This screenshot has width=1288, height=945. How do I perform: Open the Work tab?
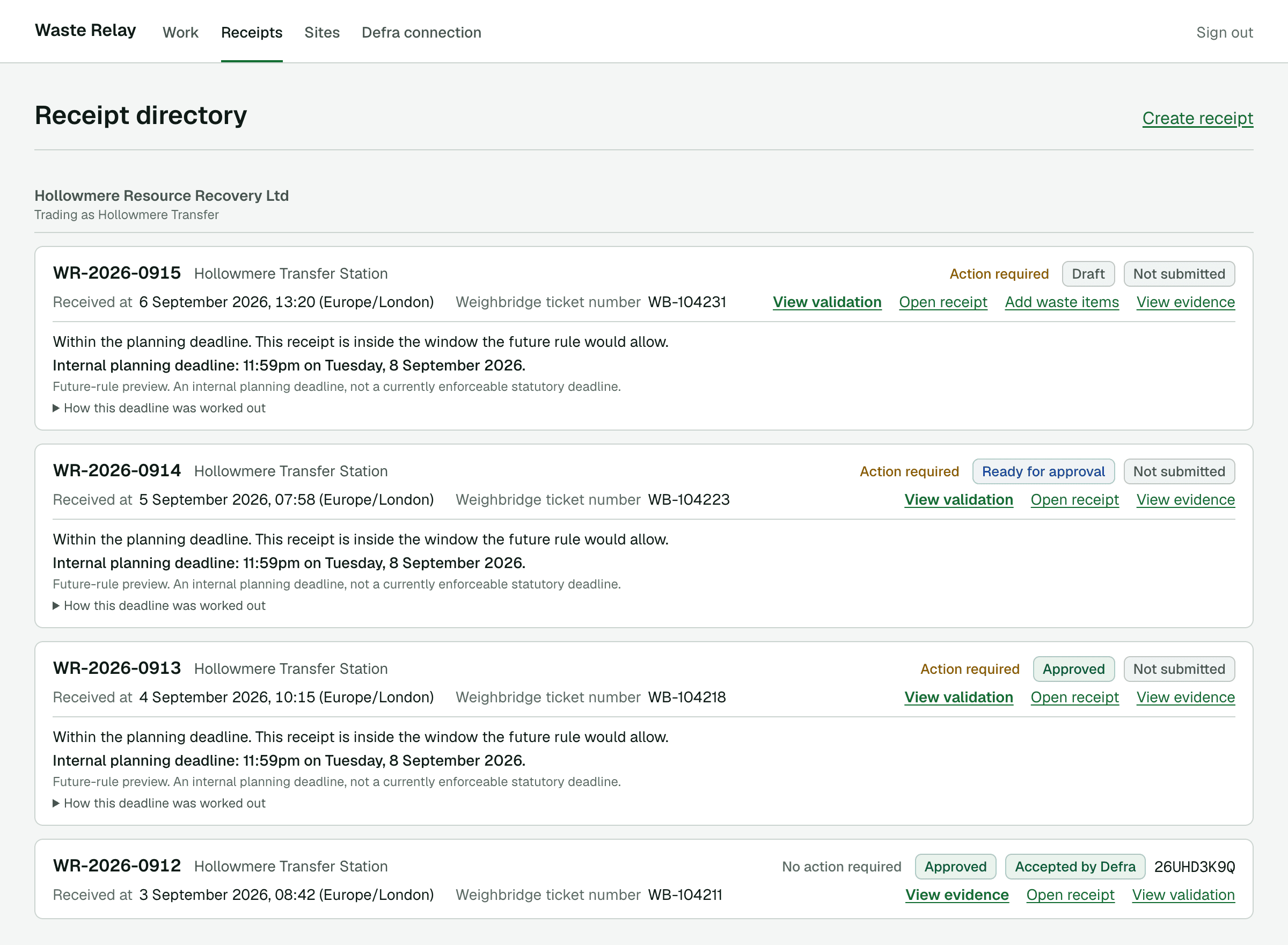tap(180, 33)
